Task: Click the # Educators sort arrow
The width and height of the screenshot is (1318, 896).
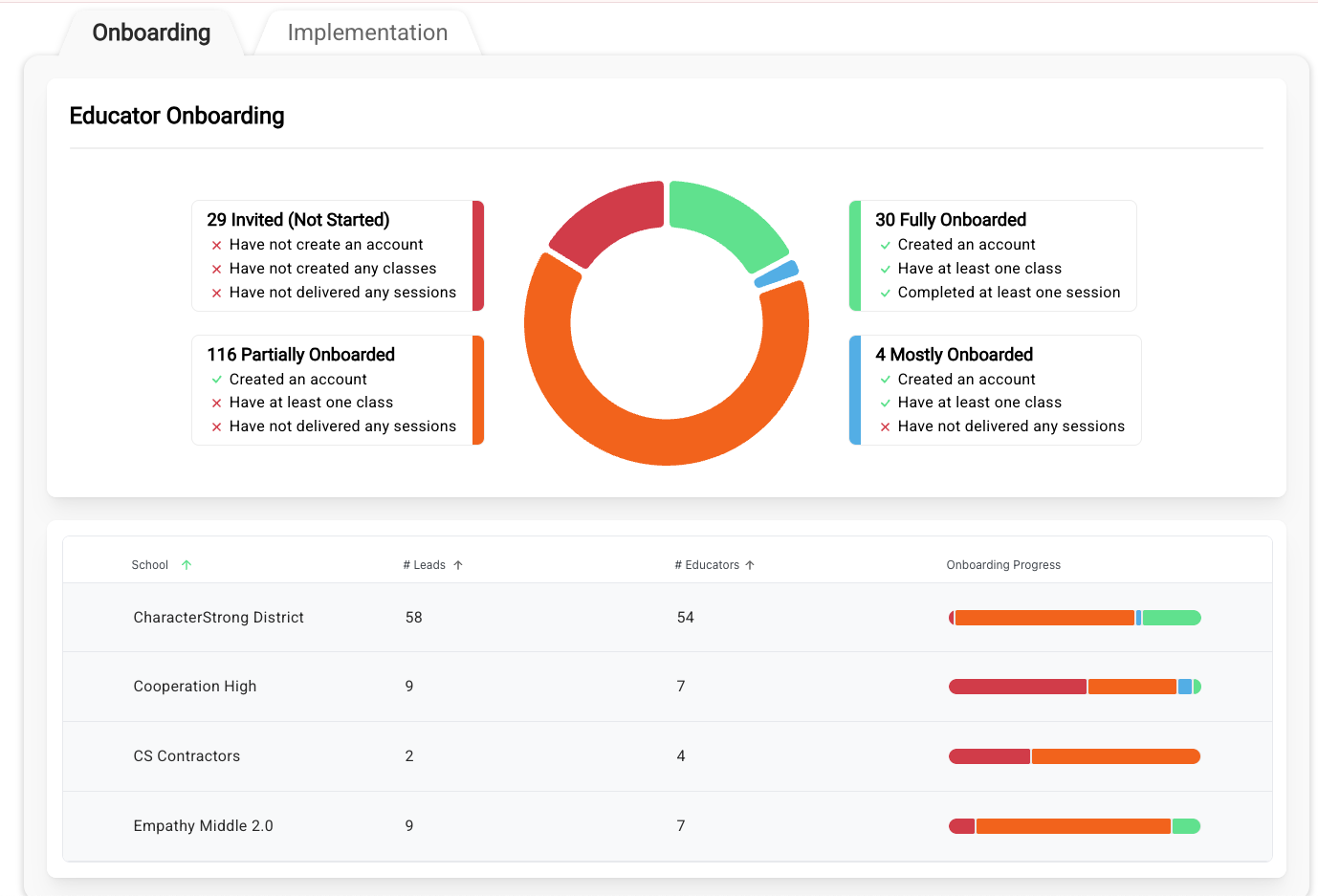Action: 750,565
